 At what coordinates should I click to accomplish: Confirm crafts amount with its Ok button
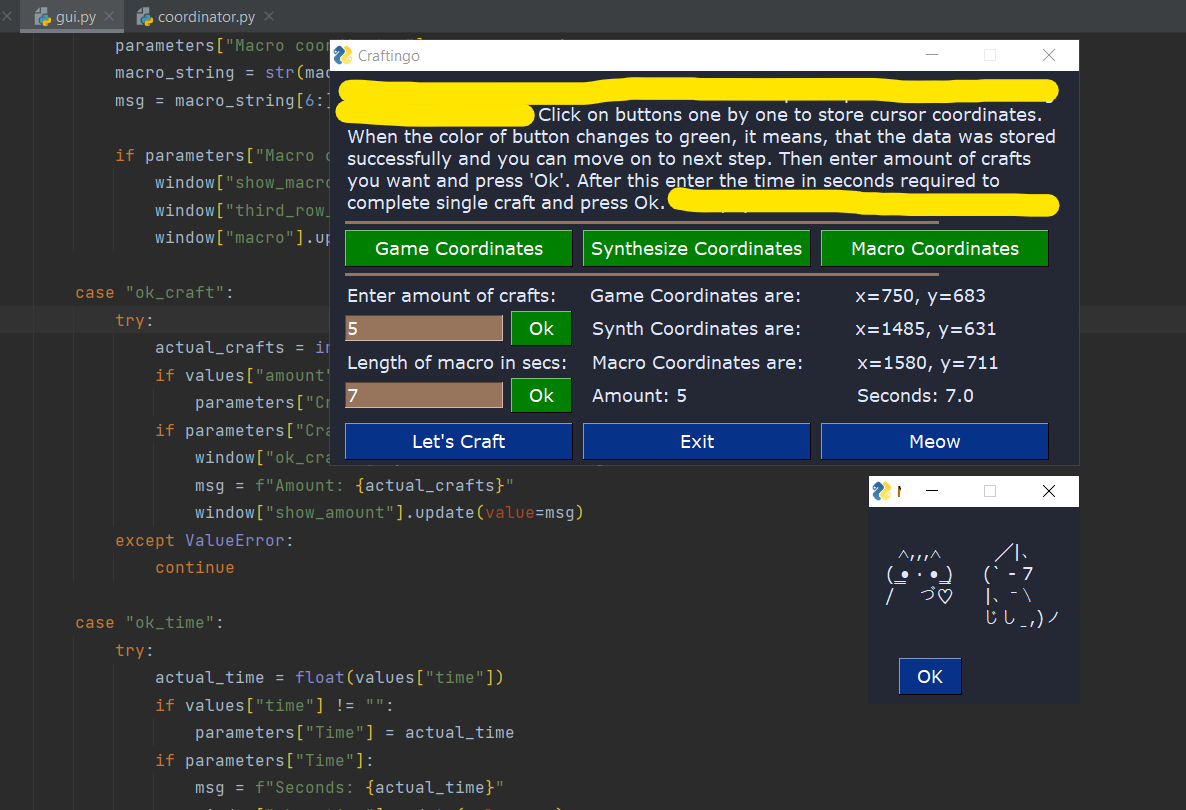tap(541, 328)
